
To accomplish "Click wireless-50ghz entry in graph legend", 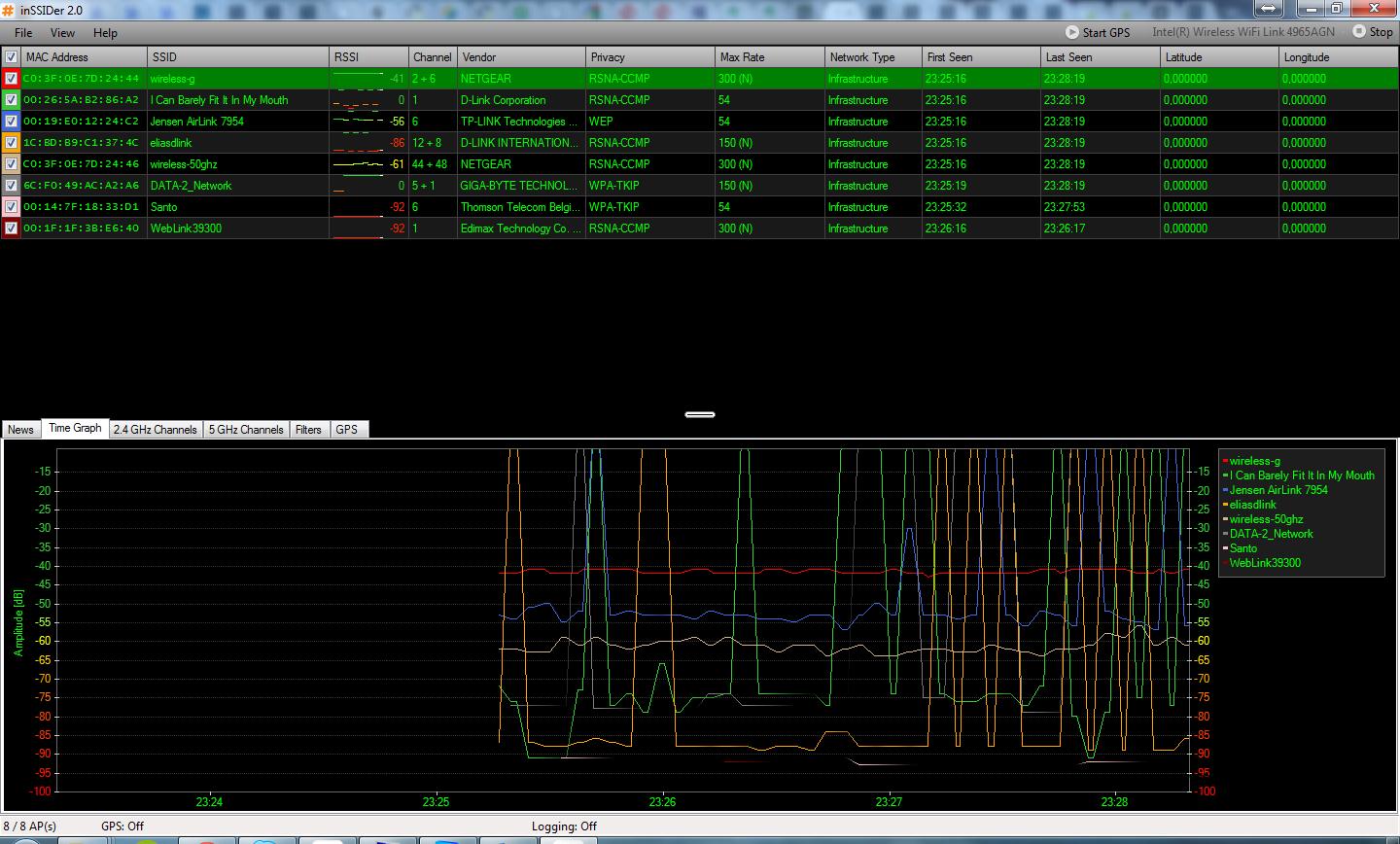I will coord(1263,519).
